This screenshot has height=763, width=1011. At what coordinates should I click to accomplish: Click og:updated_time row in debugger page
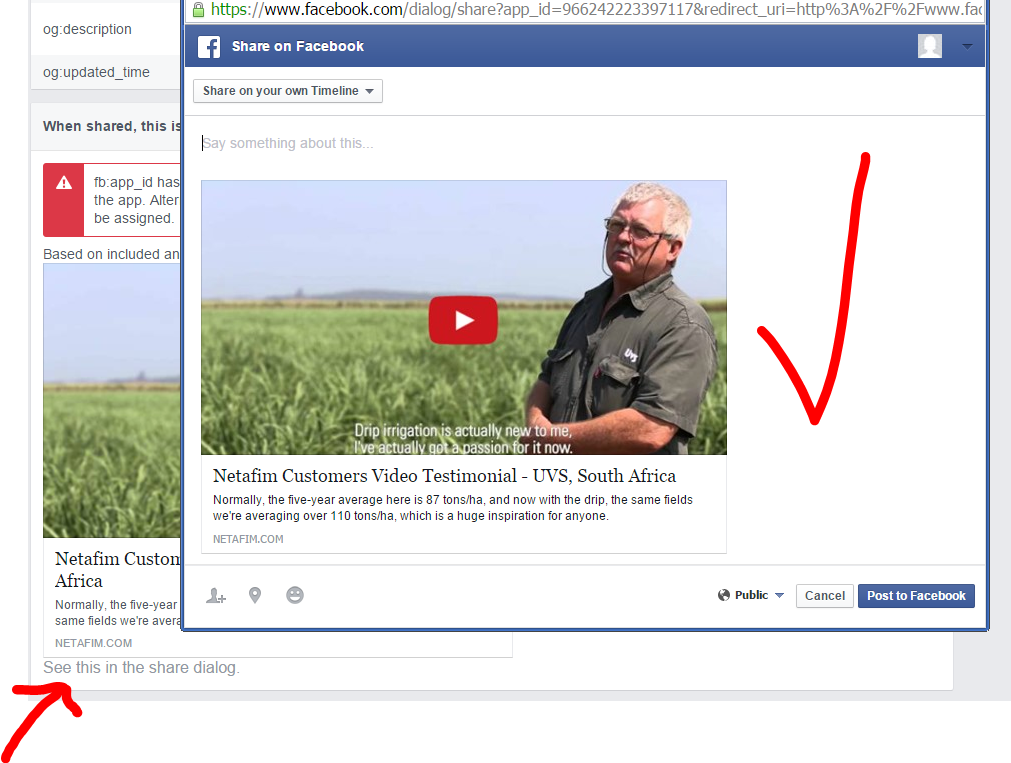[x=106, y=72]
